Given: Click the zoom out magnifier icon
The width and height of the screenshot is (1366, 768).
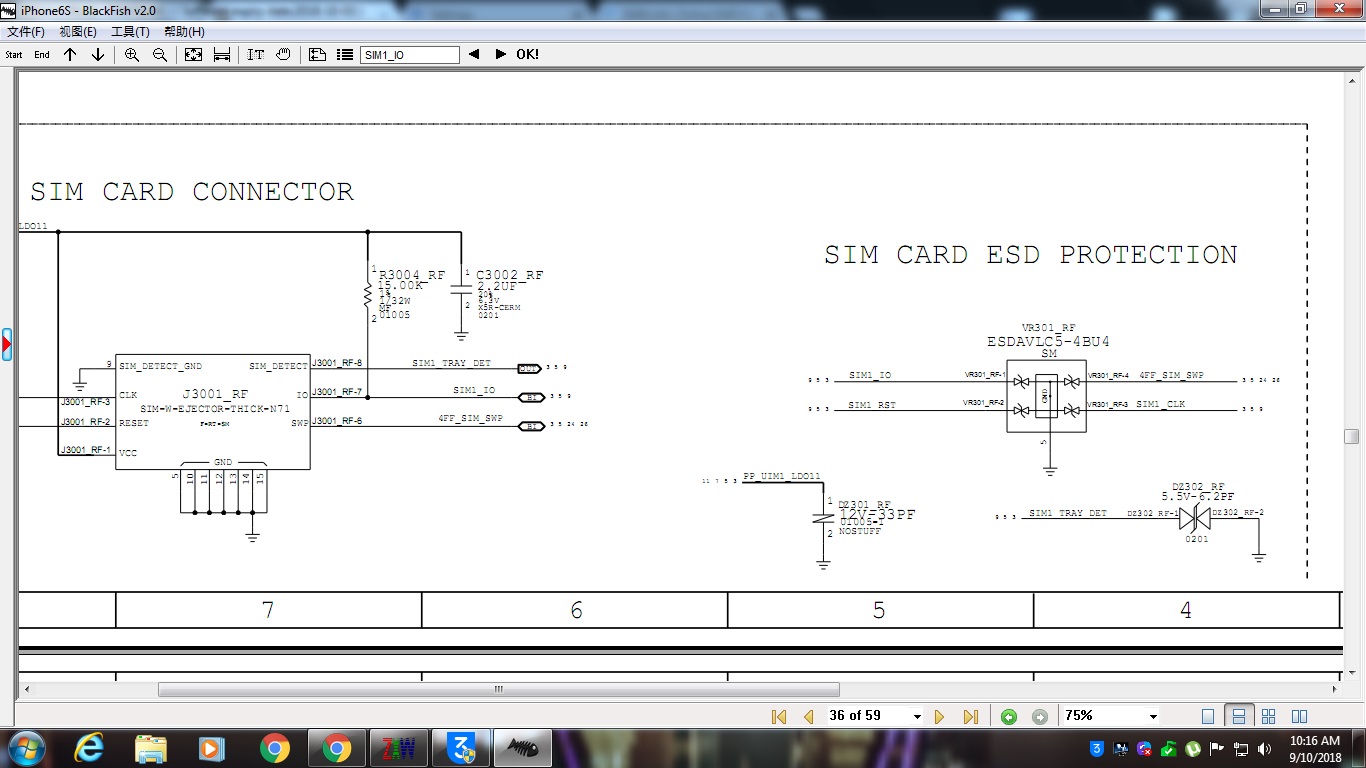Looking at the screenshot, I should tap(160, 55).
